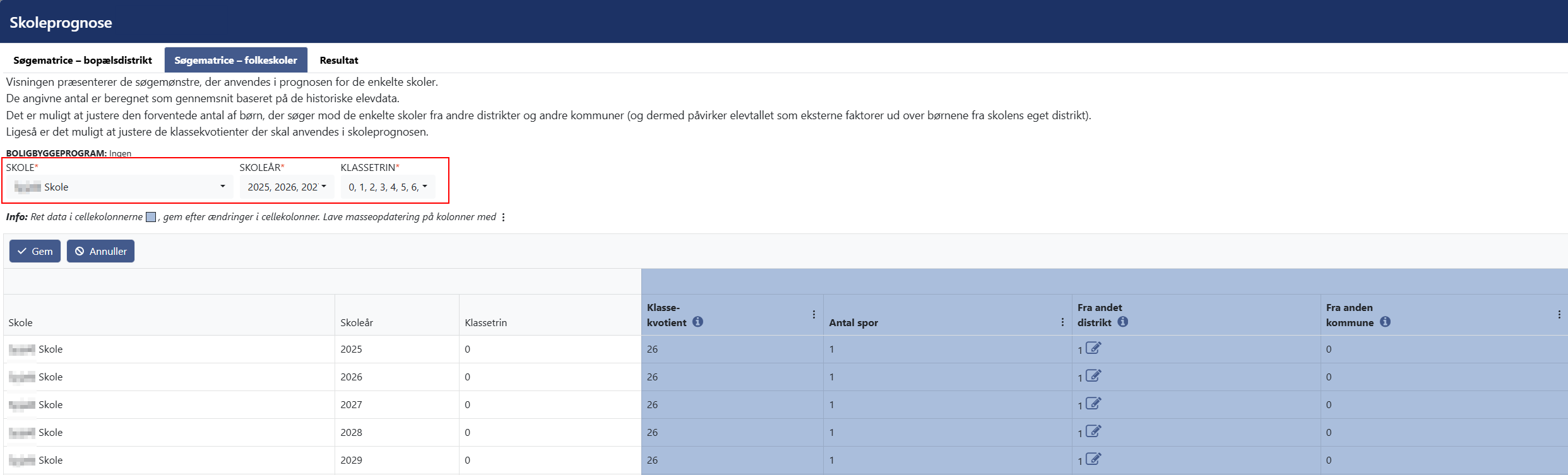The width and height of the screenshot is (1568, 475).
Task: Click info icon beside Fra andet distrikt
Action: pos(1122,322)
